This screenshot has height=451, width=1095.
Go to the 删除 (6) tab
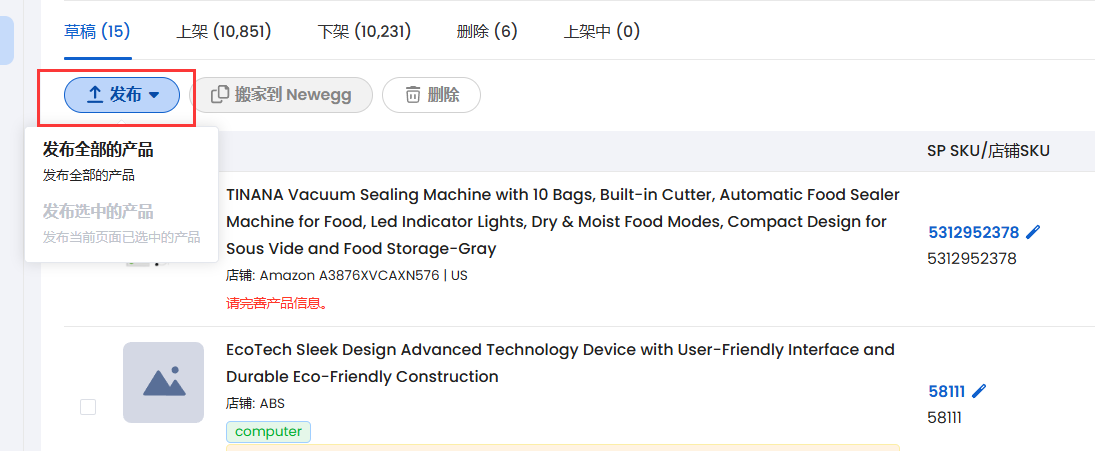point(487,31)
